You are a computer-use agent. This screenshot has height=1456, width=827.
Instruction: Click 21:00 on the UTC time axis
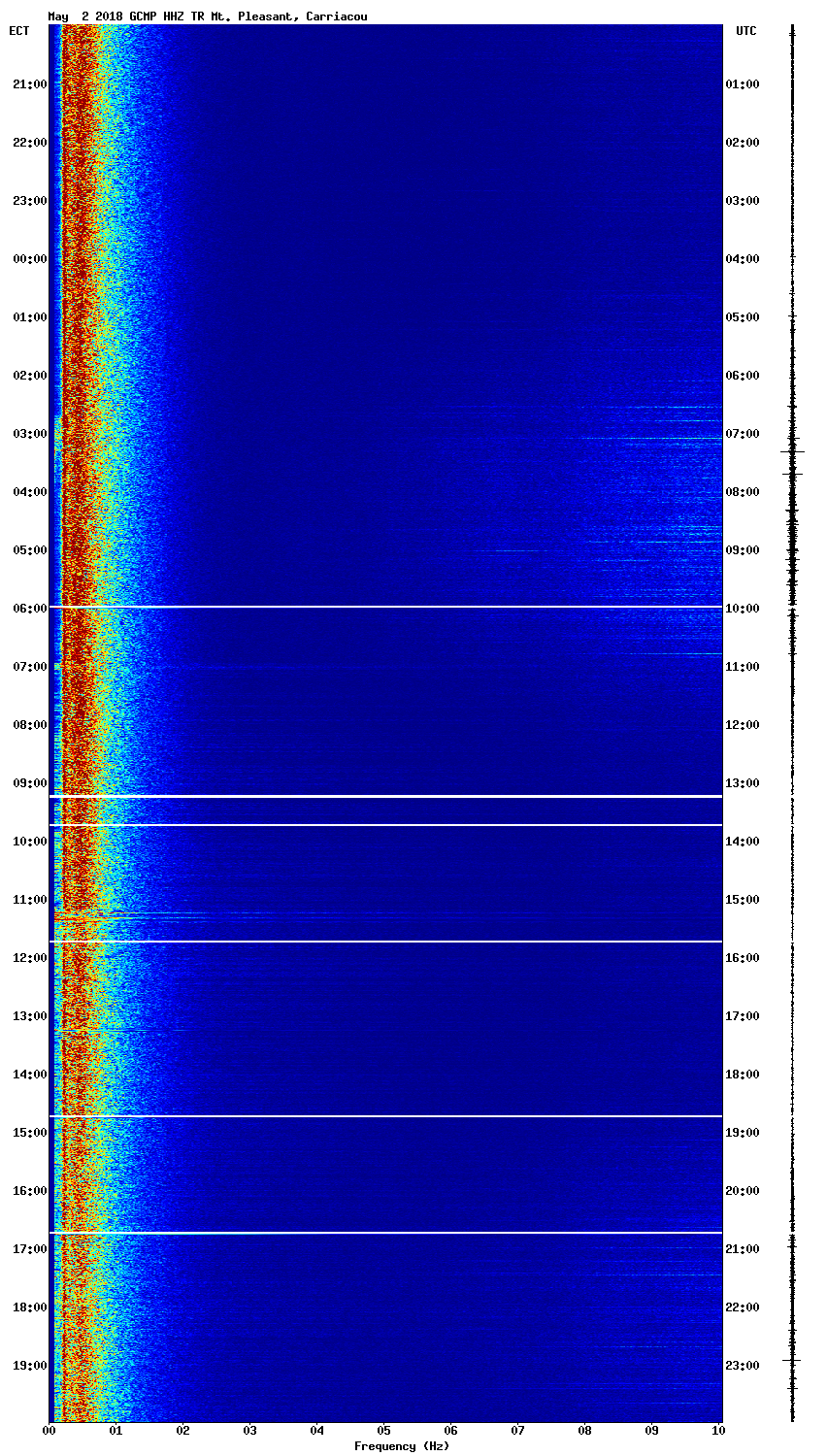[743, 1249]
